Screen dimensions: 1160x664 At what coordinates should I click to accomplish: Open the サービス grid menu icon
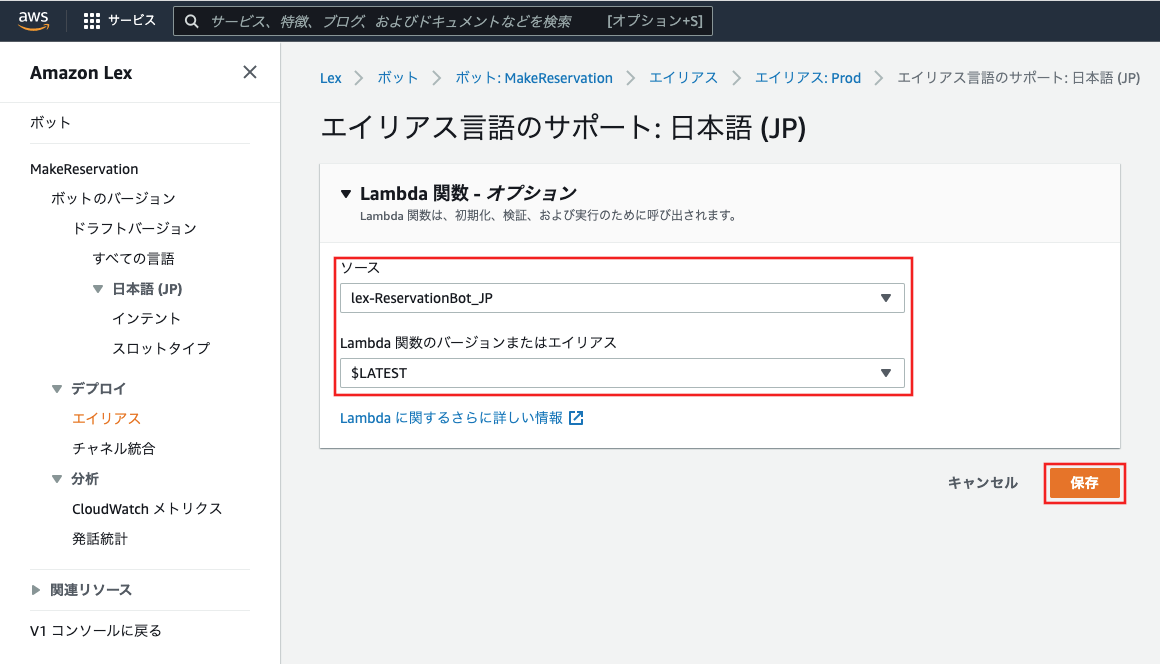(x=92, y=21)
